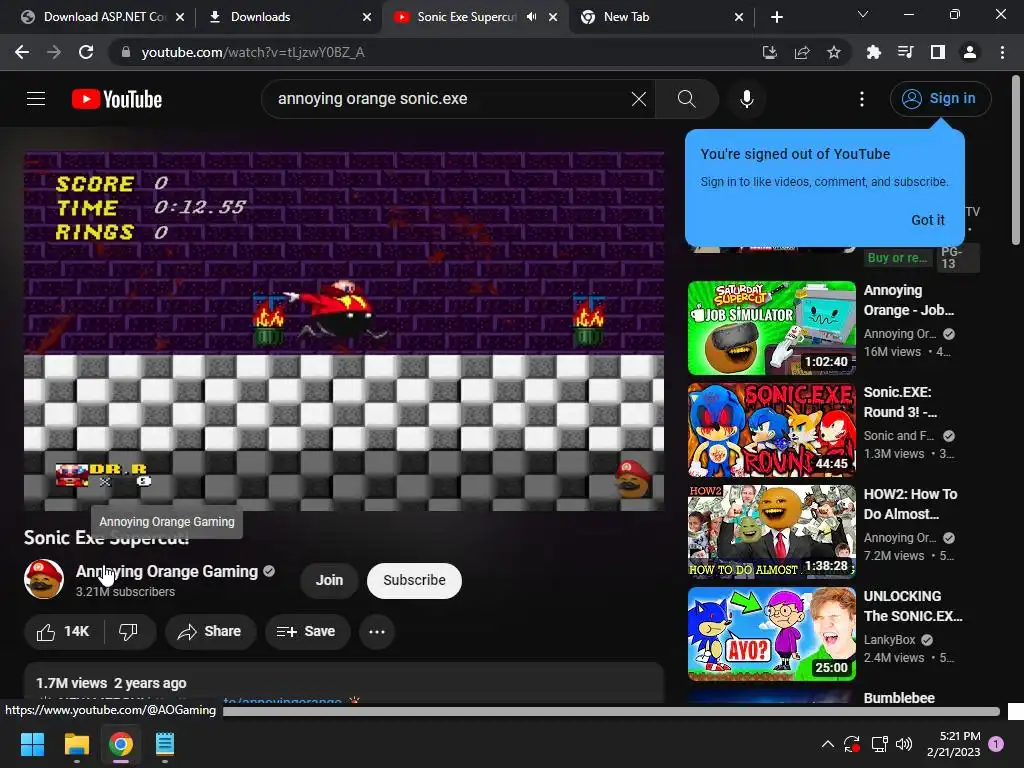Screen dimensions: 1024x768
Task: Bookmark this page with the star
Action: coord(834,52)
